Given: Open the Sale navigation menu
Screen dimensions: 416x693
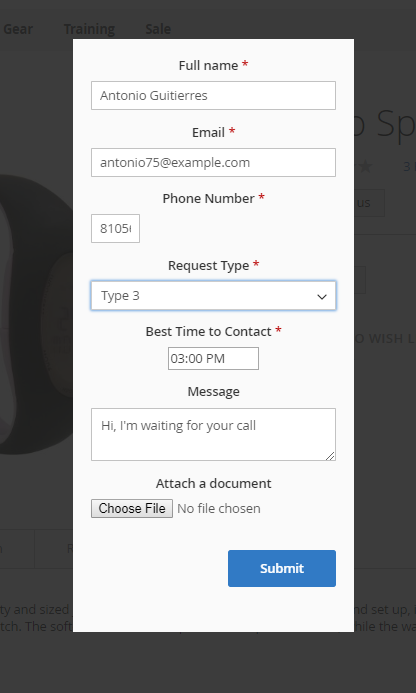Looking at the screenshot, I should point(158,29).
